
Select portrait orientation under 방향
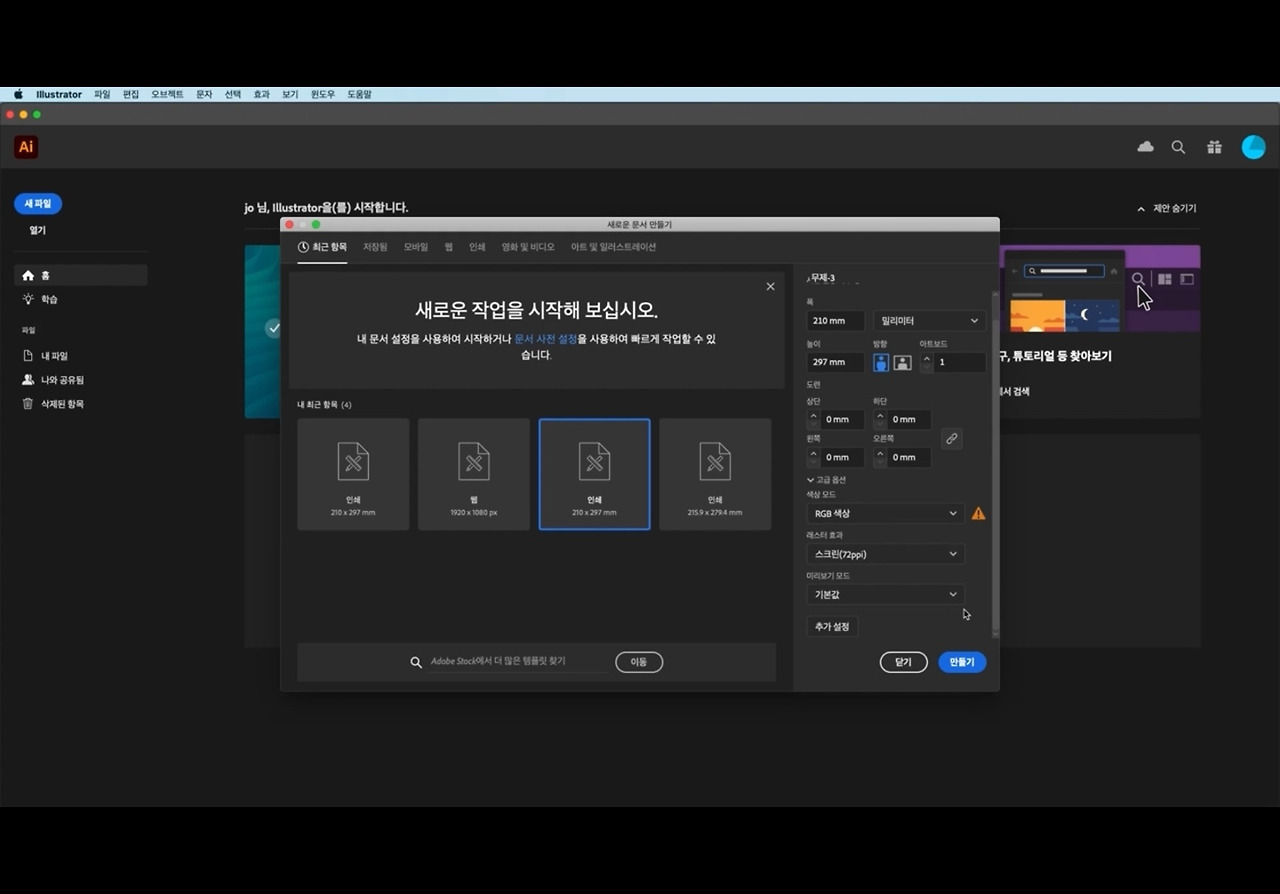(881, 362)
